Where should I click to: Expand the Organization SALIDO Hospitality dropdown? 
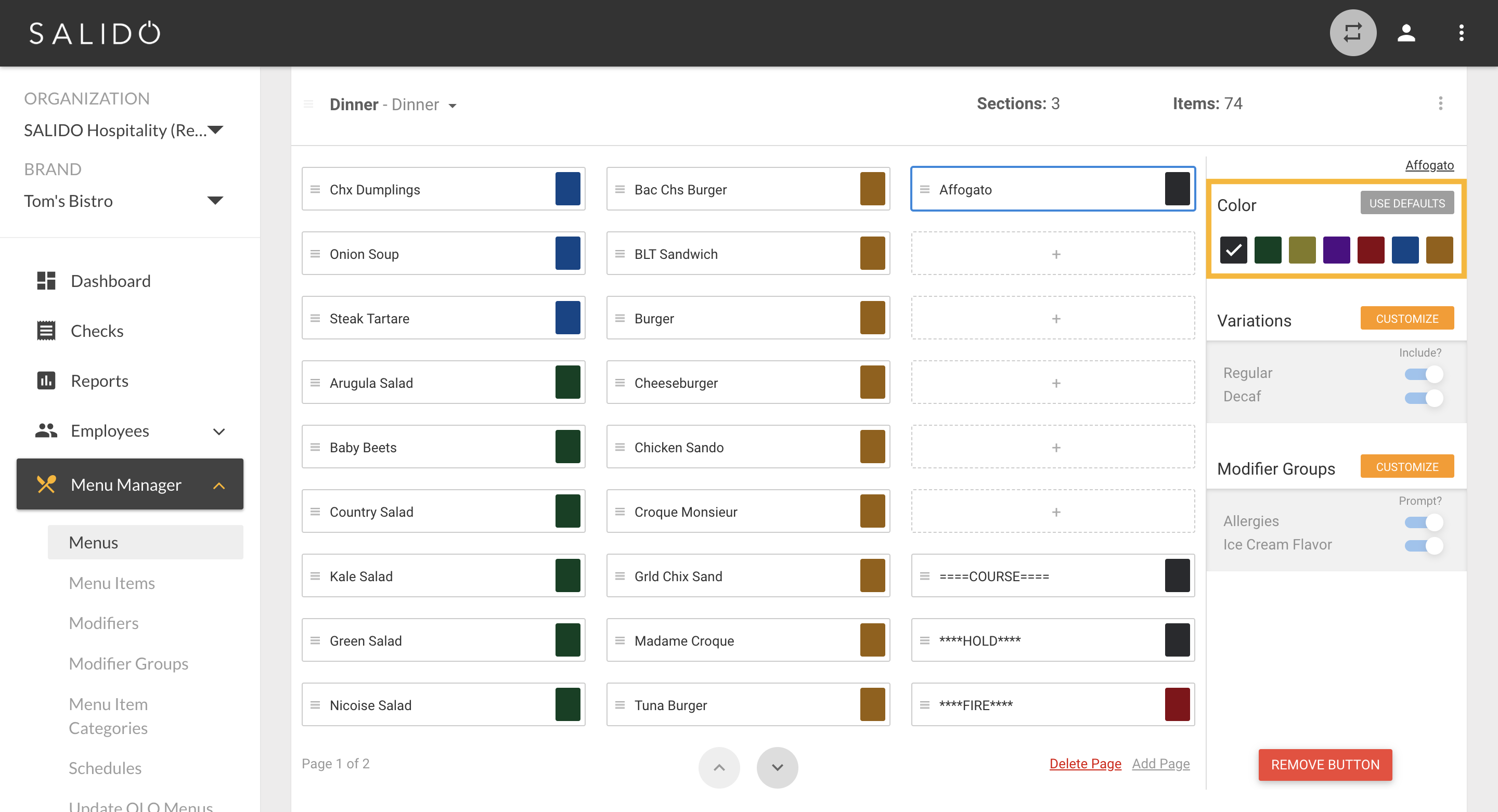pos(123,130)
